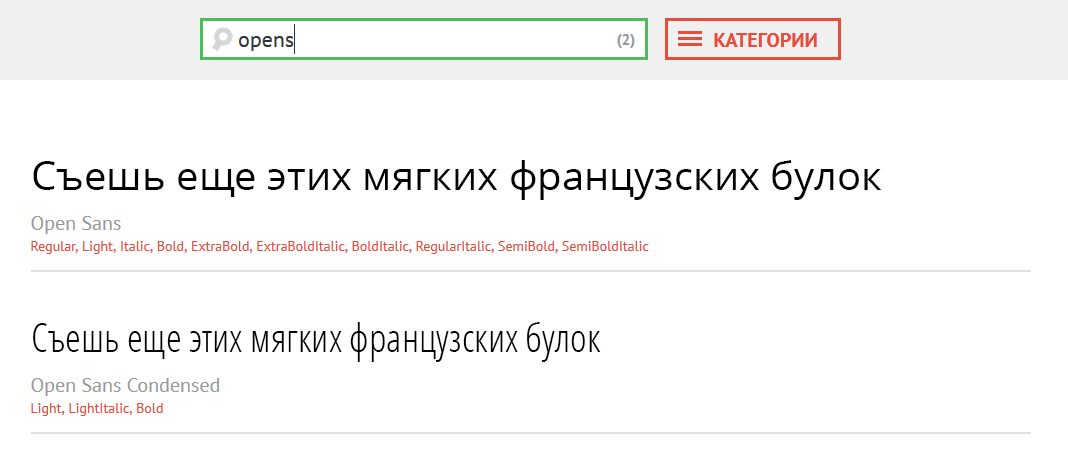The height and width of the screenshot is (465, 1068).
Task: Open the КАТЕГОРИИ categories menu
Action: pyautogui.click(x=753, y=39)
